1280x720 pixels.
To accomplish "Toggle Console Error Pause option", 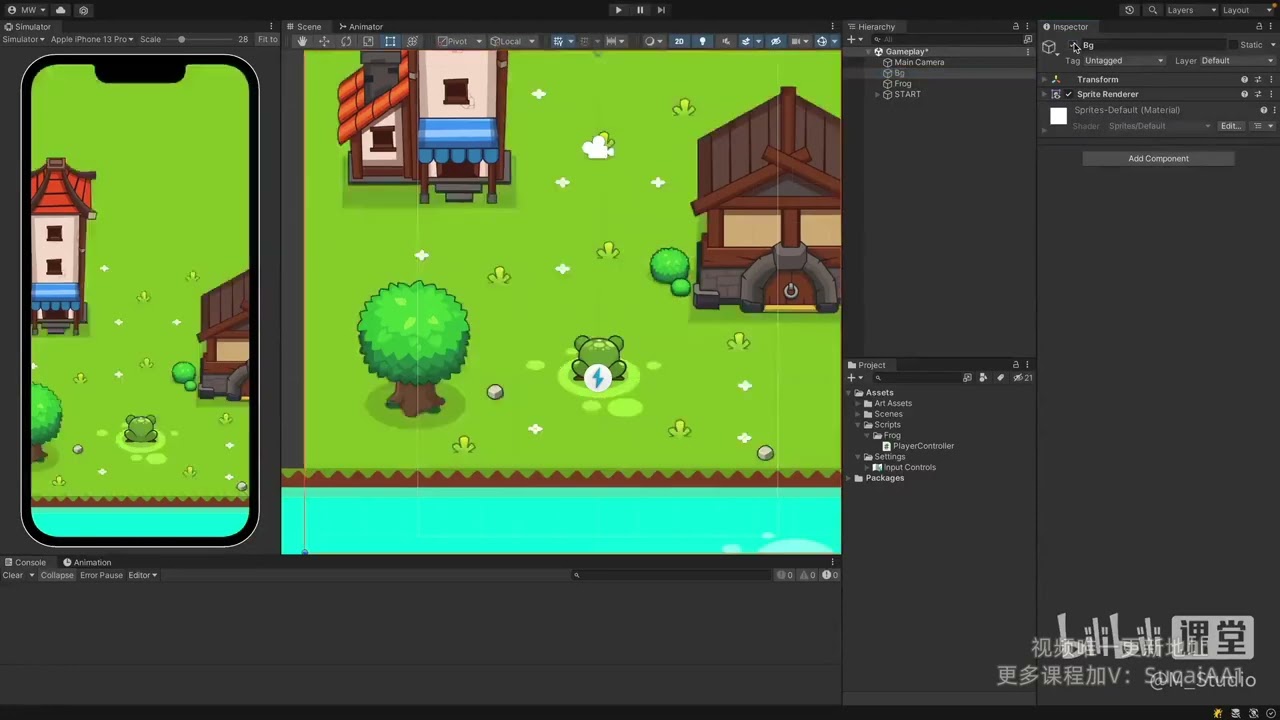I will 101,575.
